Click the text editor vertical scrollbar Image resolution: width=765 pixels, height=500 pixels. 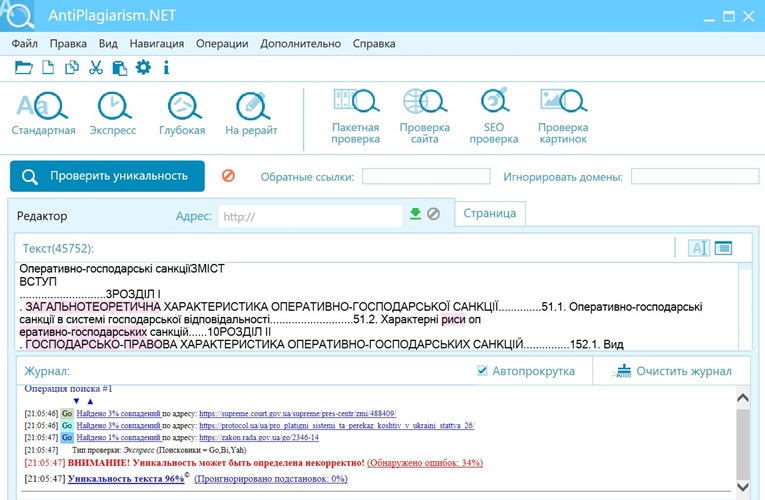[745, 306]
